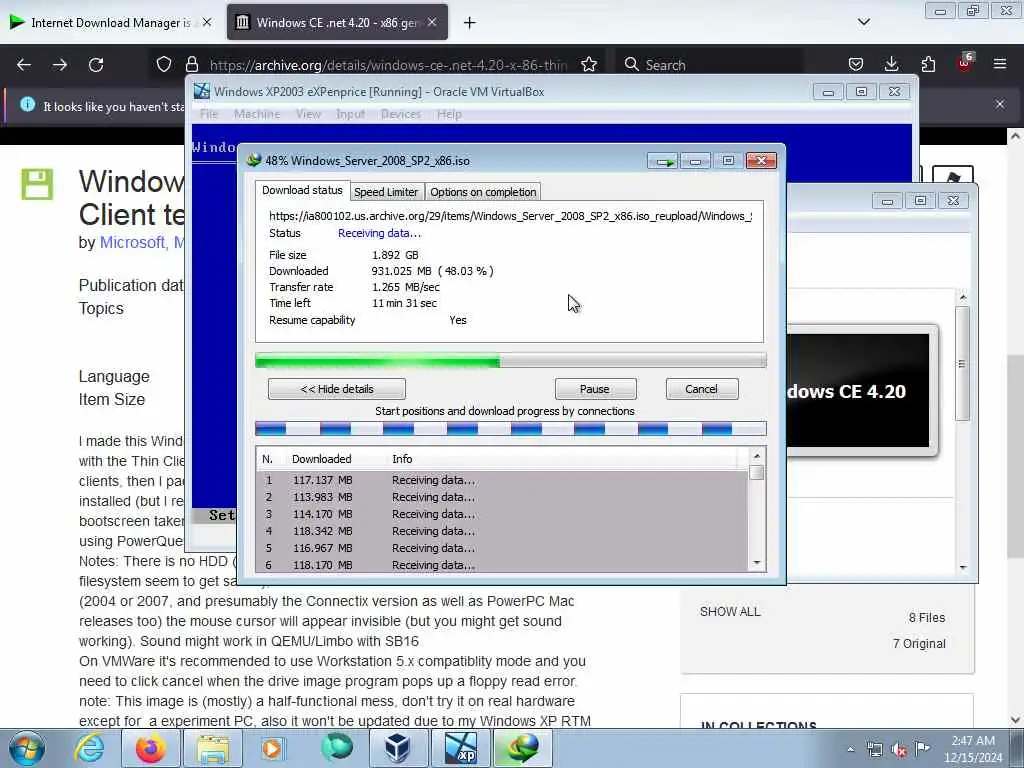Click the archive.org URL address field

(389, 65)
